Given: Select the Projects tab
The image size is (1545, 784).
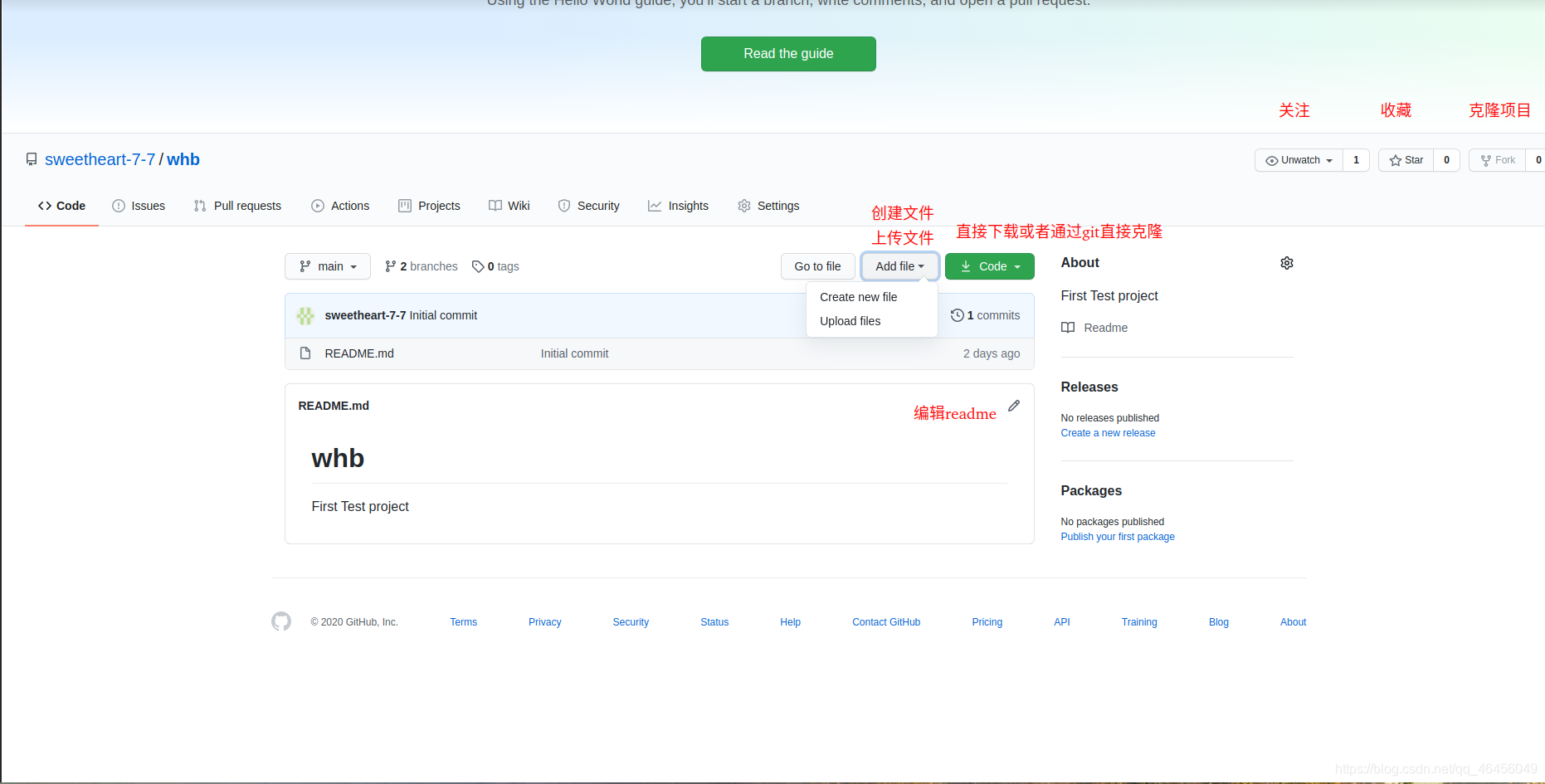Looking at the screenshot, I should 429,206.
